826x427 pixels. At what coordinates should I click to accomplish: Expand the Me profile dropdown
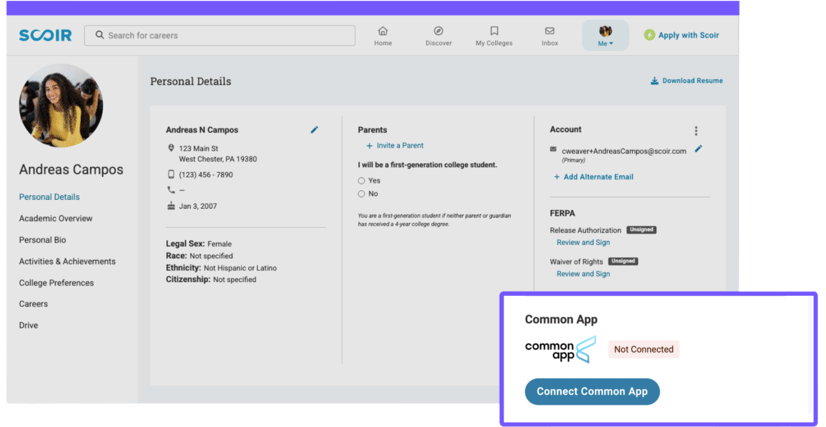pos(605,36)
